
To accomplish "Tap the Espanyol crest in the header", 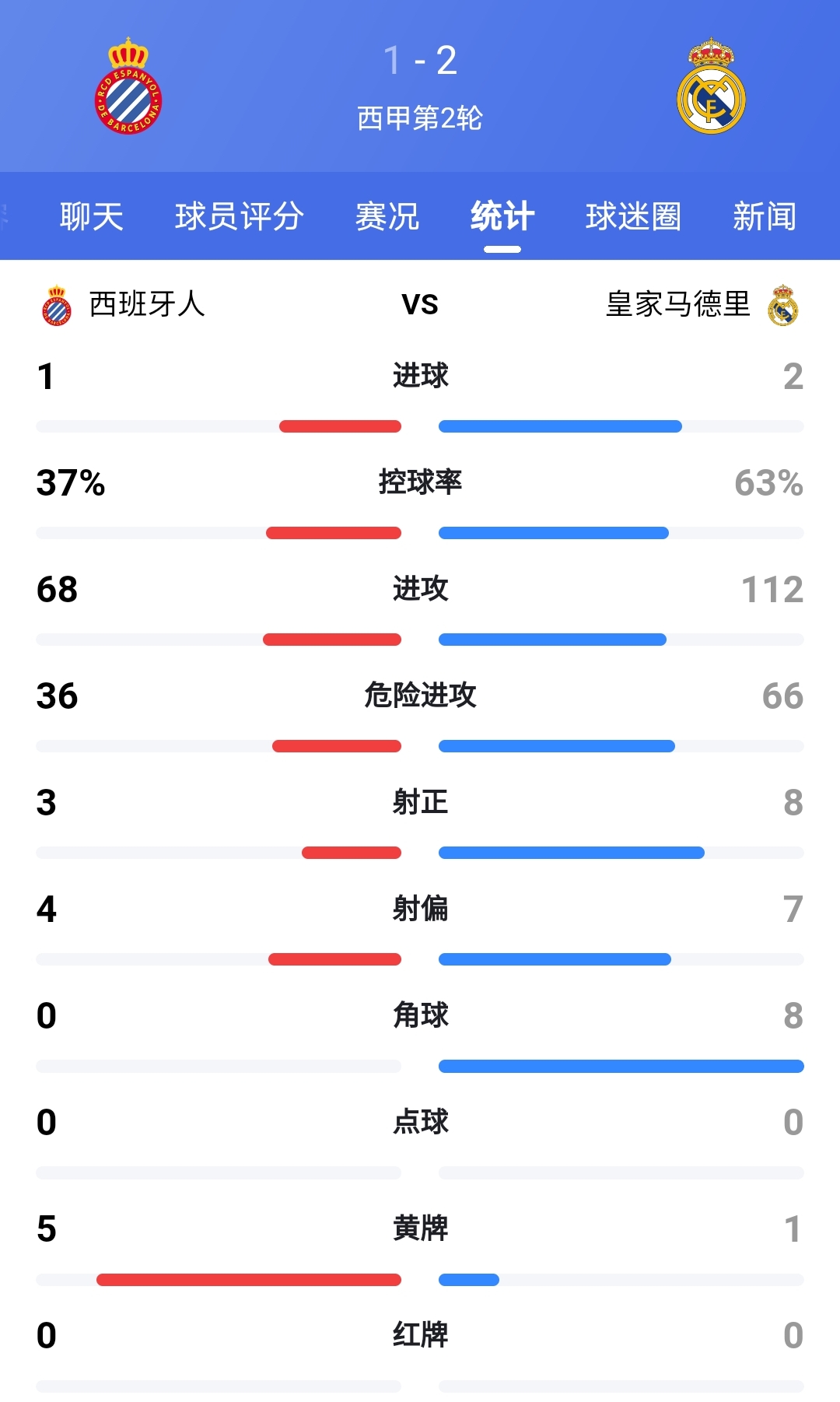I will [128, 86].
